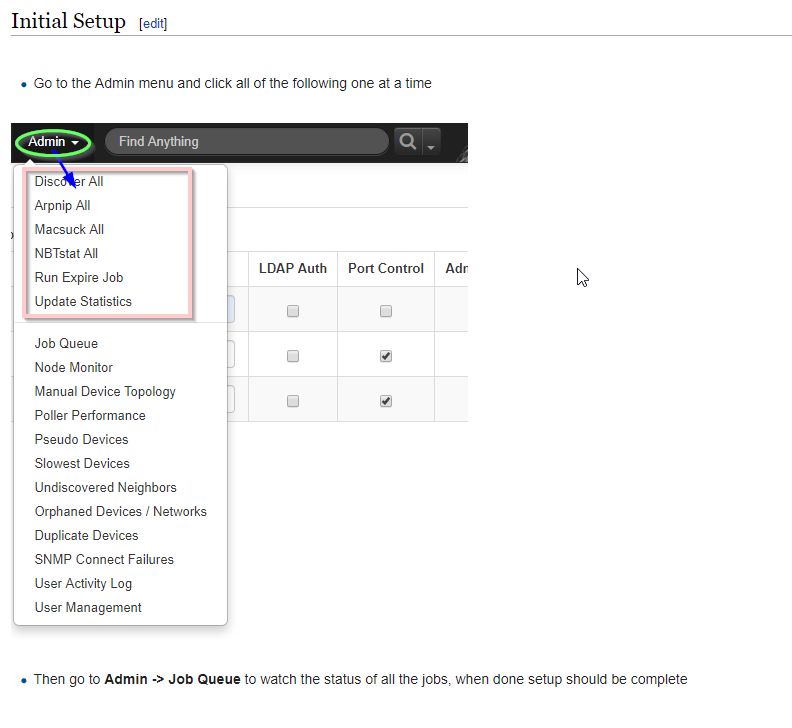Select Discover All from the Admin menu

click(x=69, y=181)
